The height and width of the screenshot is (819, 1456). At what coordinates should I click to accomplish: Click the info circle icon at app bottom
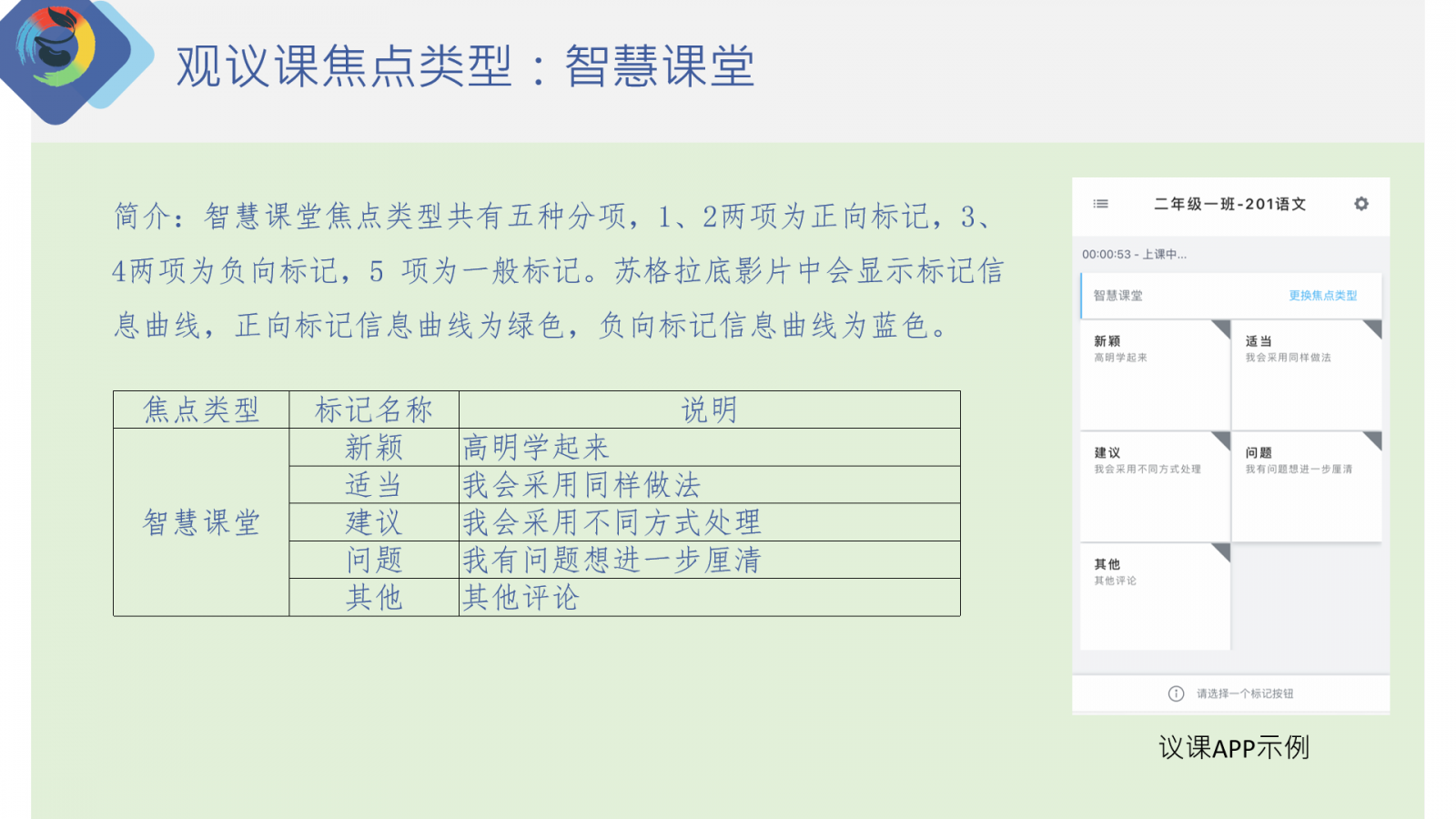pyautogui.click(x=1176, y=693)
